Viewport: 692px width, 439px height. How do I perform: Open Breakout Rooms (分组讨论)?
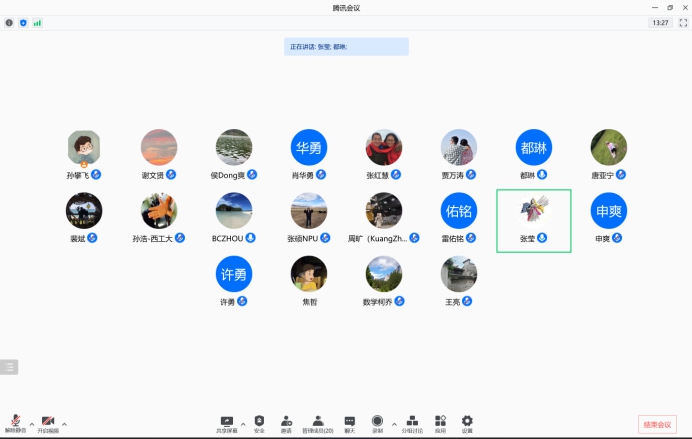coord(412,422)
